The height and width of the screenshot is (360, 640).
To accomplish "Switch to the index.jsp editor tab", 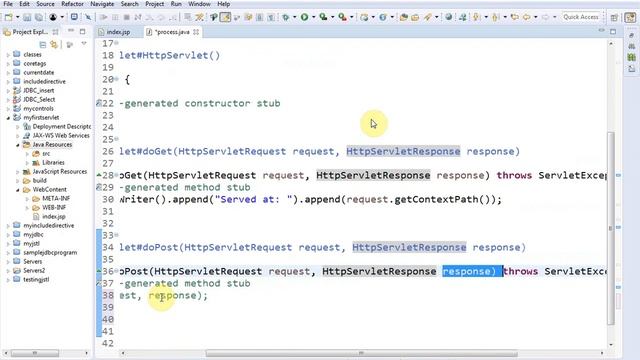I will (x=118, y=32).
